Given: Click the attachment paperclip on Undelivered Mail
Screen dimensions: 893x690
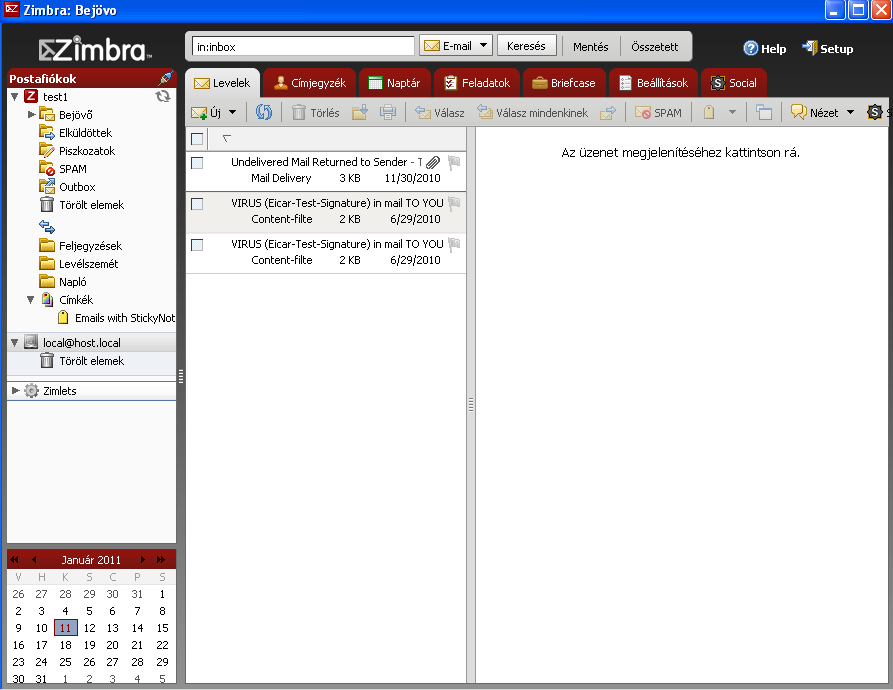Looking at the screenshot, I should (433, 163).
